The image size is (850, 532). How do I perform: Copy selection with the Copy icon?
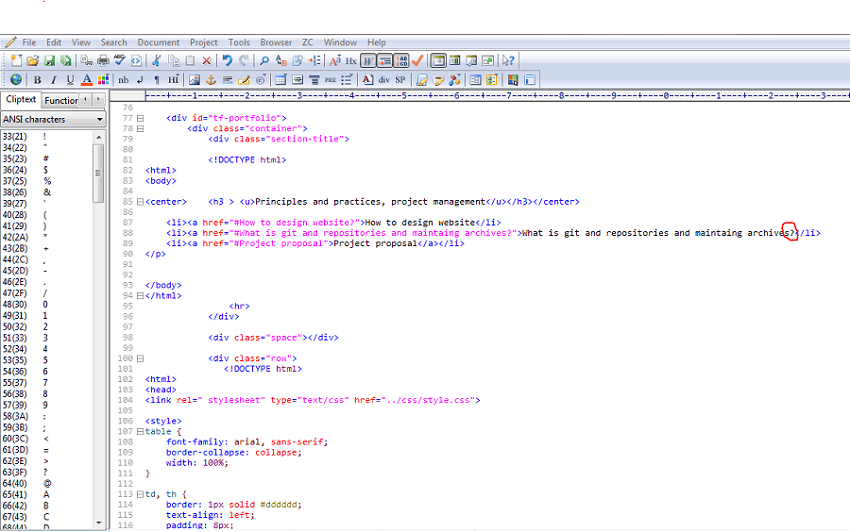pyautogui.click(x=173, y=61)
